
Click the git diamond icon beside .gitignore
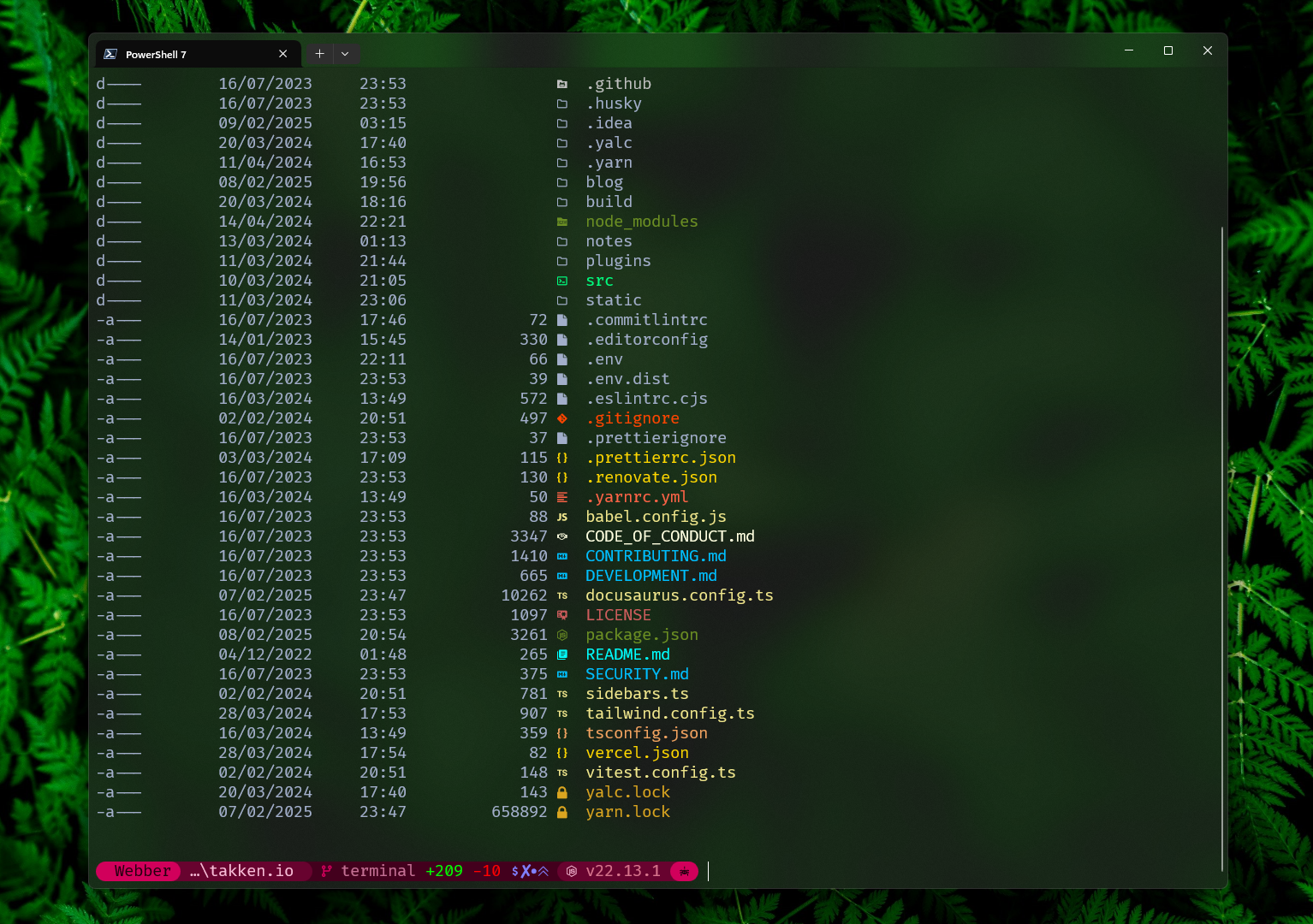(562, 418)
